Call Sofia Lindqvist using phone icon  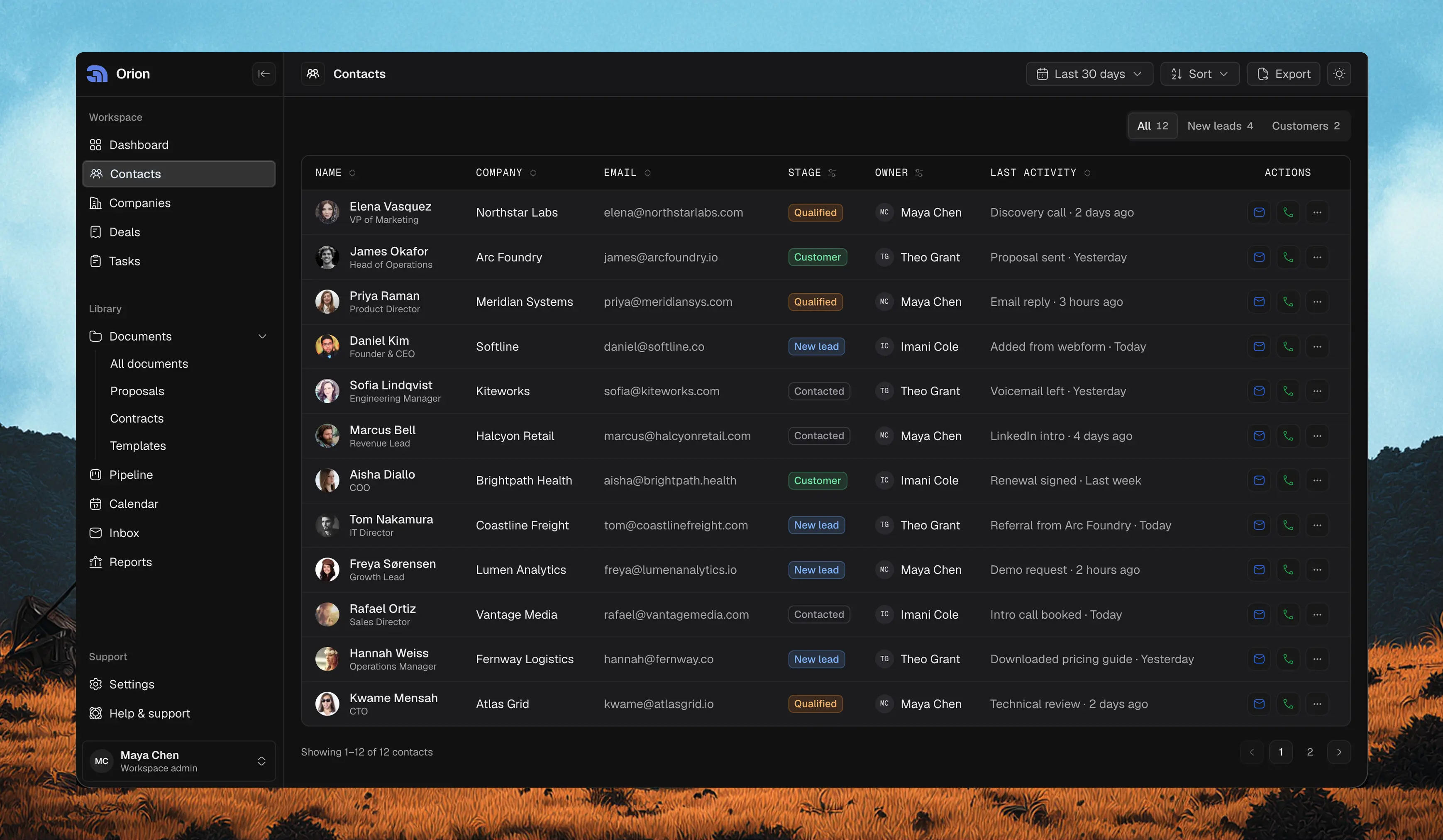(1288, 391)
